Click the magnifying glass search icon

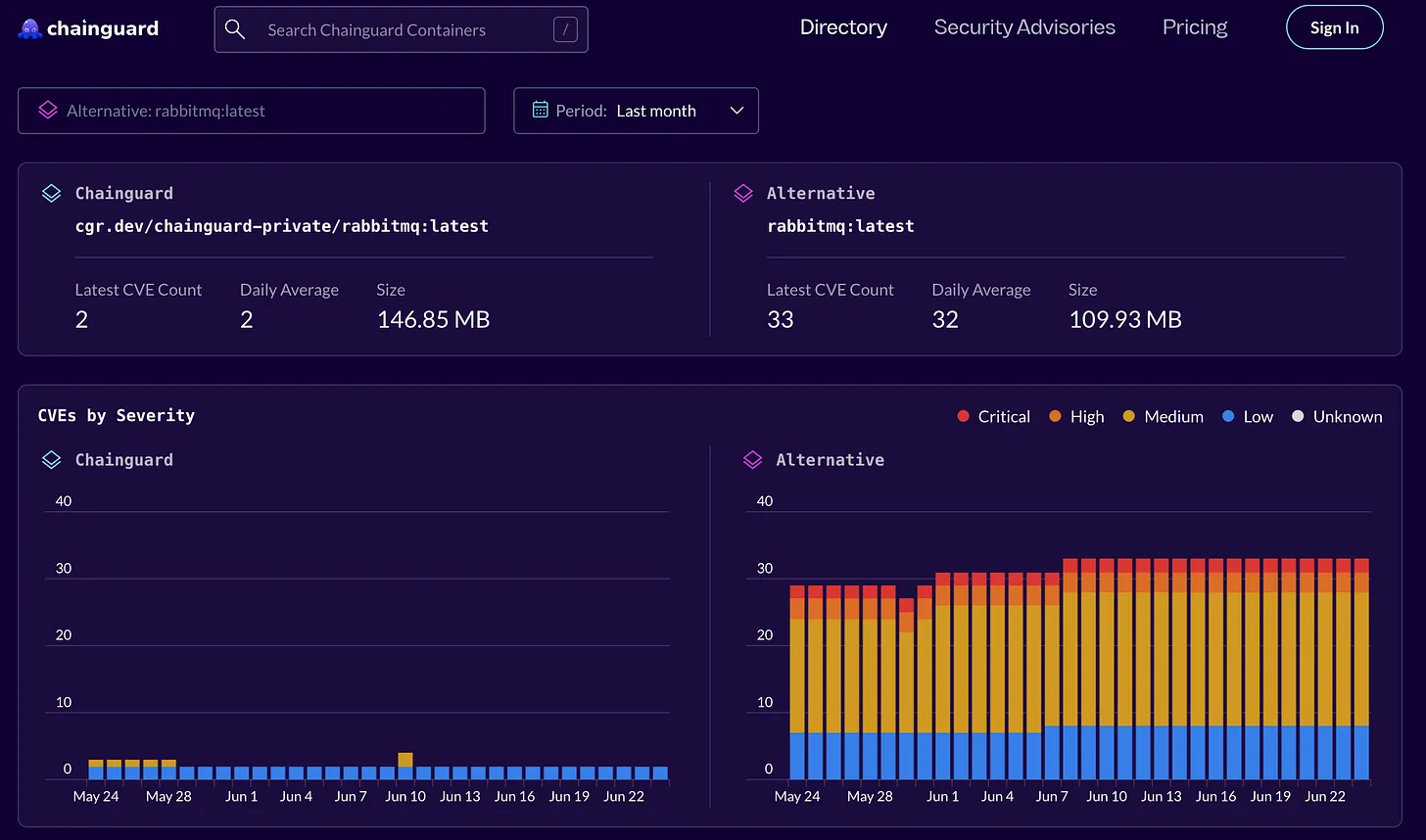click(235, 29)
